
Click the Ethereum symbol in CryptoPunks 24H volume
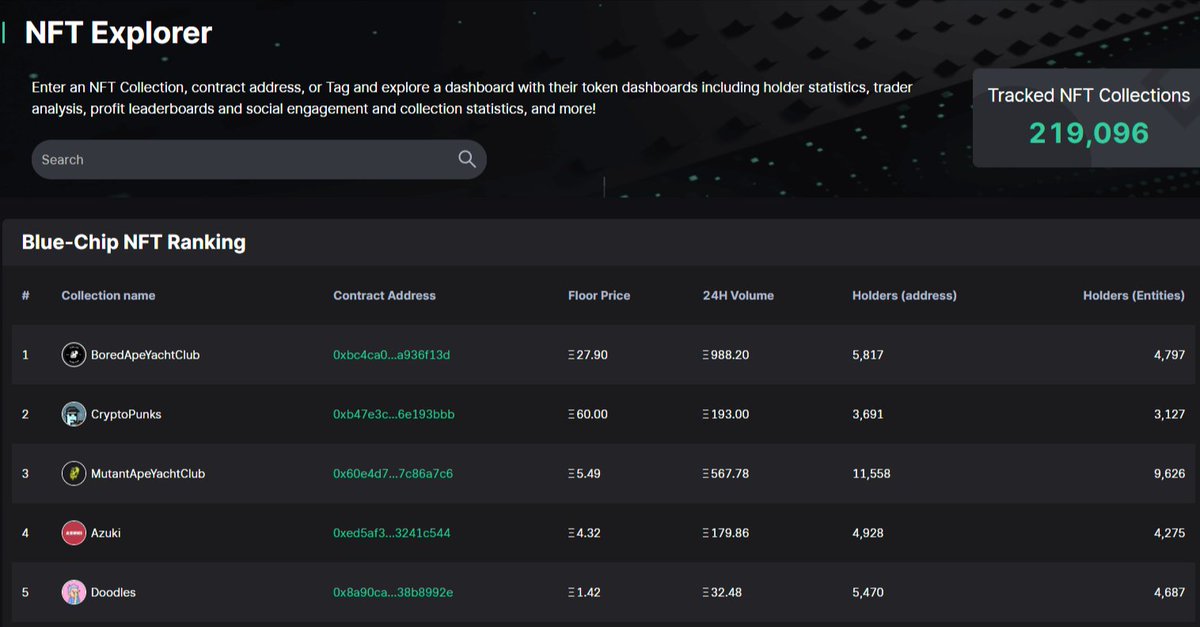coord(707,414)
